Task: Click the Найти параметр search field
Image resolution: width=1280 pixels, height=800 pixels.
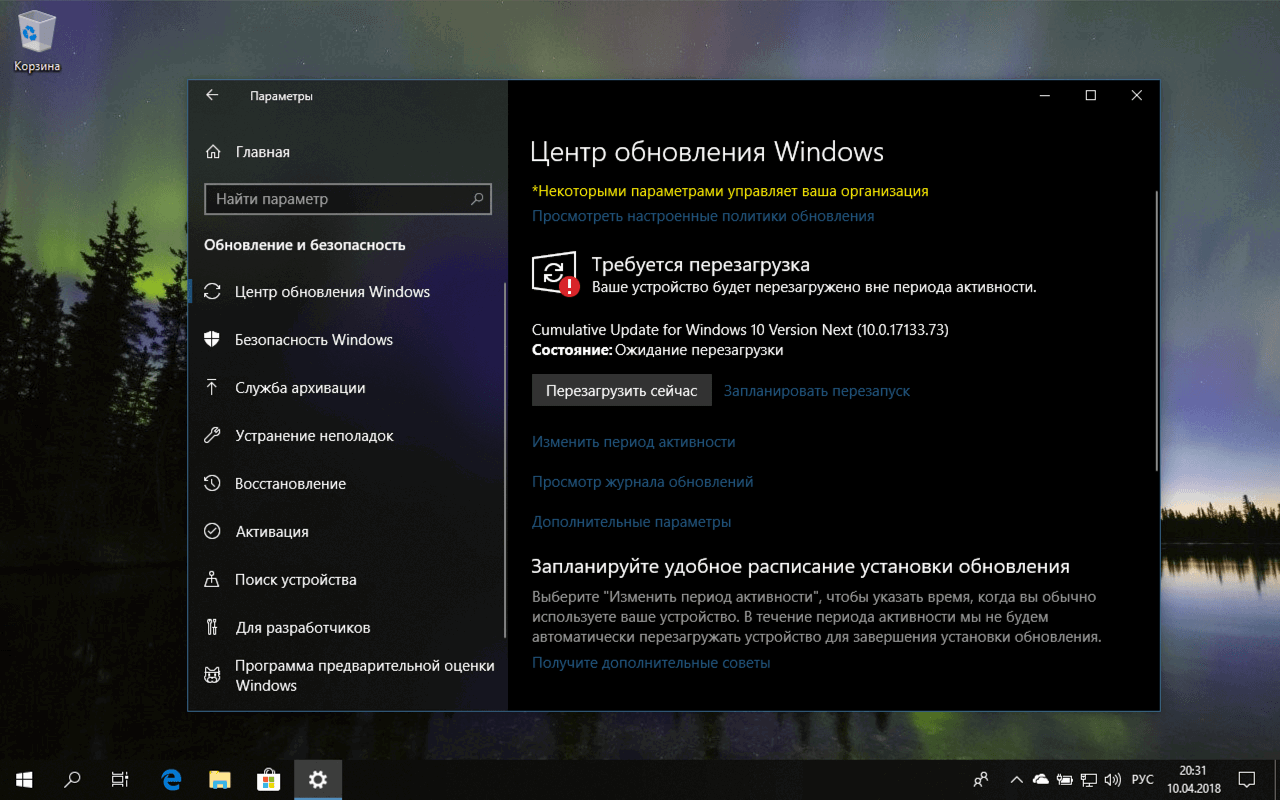Action: pos(347,199)
